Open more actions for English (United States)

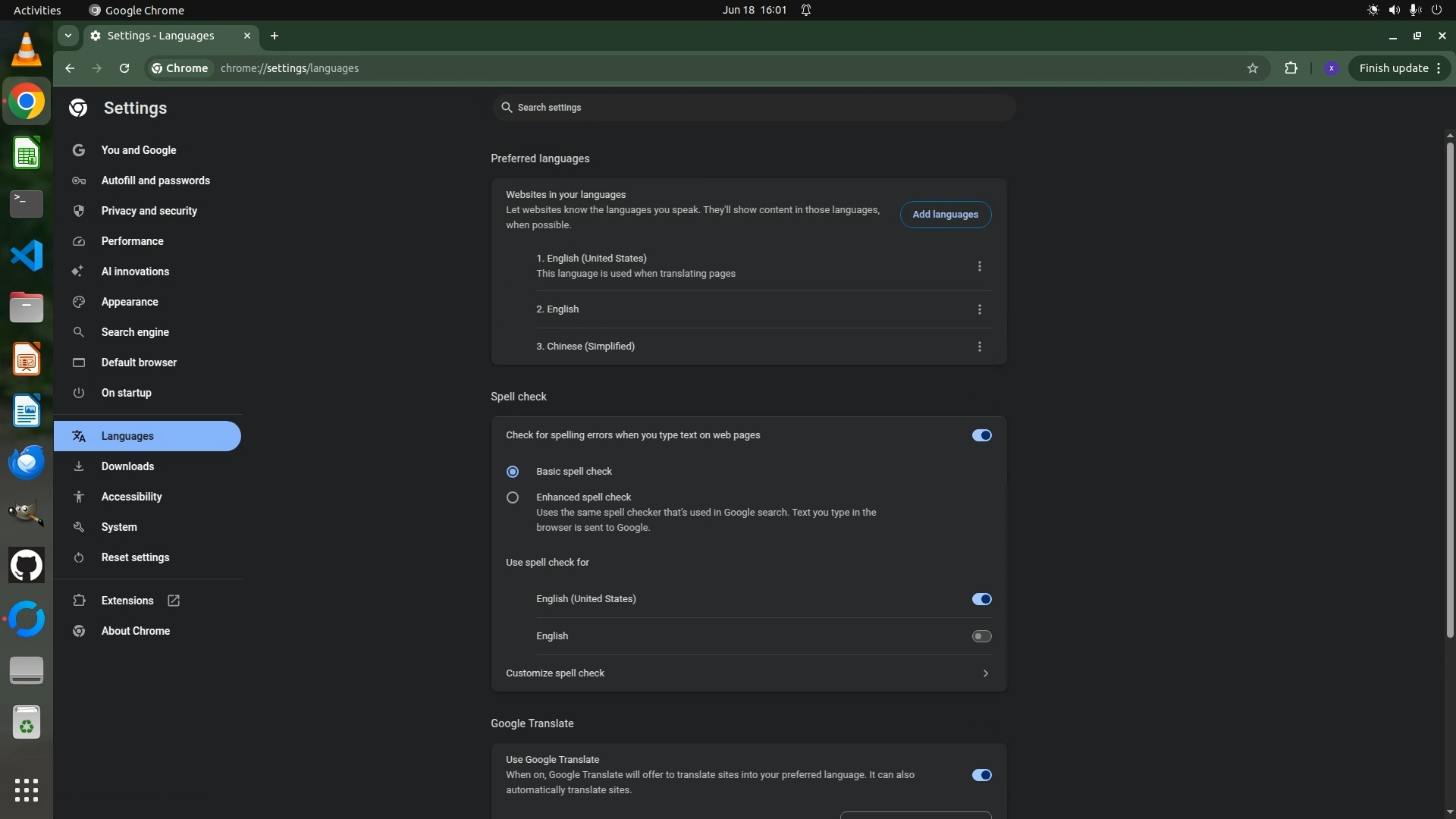pyautogui.click(x=979, y=266)
